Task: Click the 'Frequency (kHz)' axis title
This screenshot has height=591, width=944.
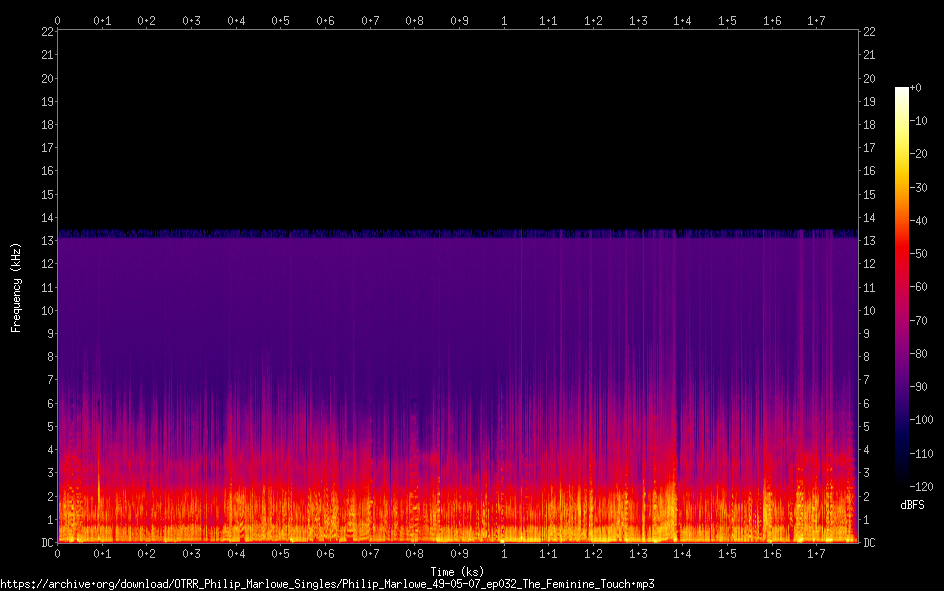Action: (16, 287)
